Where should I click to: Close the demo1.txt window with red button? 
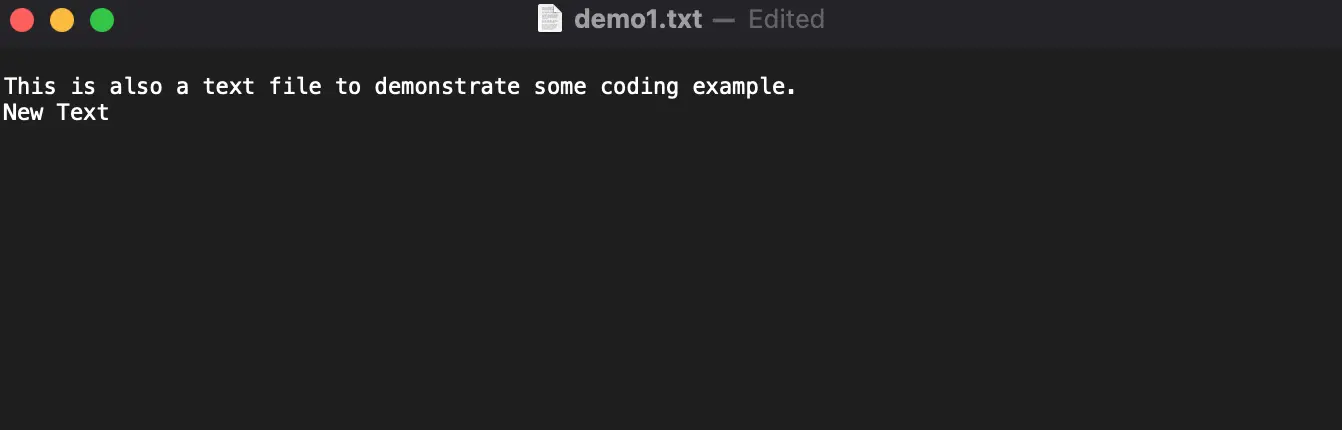[x=22, y=20]
